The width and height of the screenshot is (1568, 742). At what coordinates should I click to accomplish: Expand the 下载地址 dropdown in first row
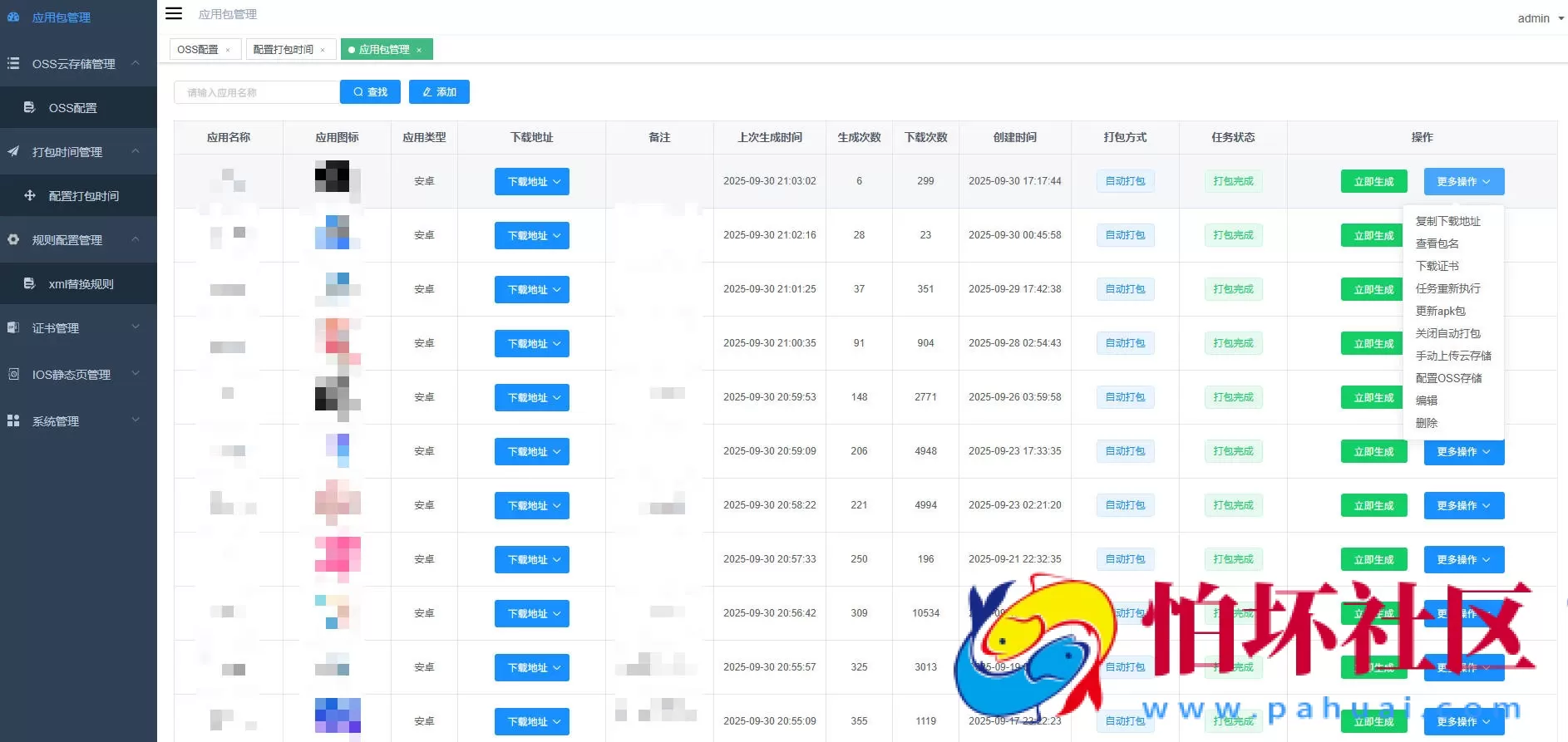click(x=532, y=181)
